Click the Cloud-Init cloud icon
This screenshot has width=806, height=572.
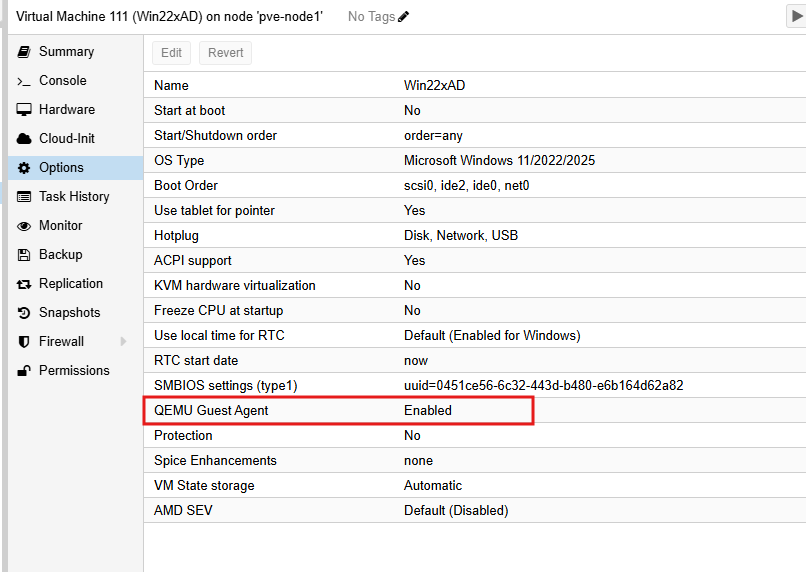click(24, 139)
